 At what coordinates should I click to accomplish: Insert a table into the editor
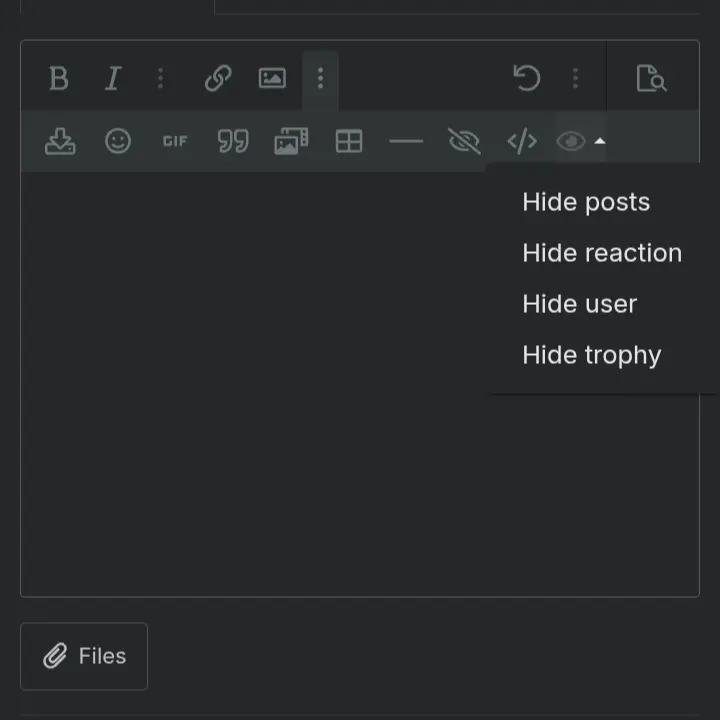point(349,141)
